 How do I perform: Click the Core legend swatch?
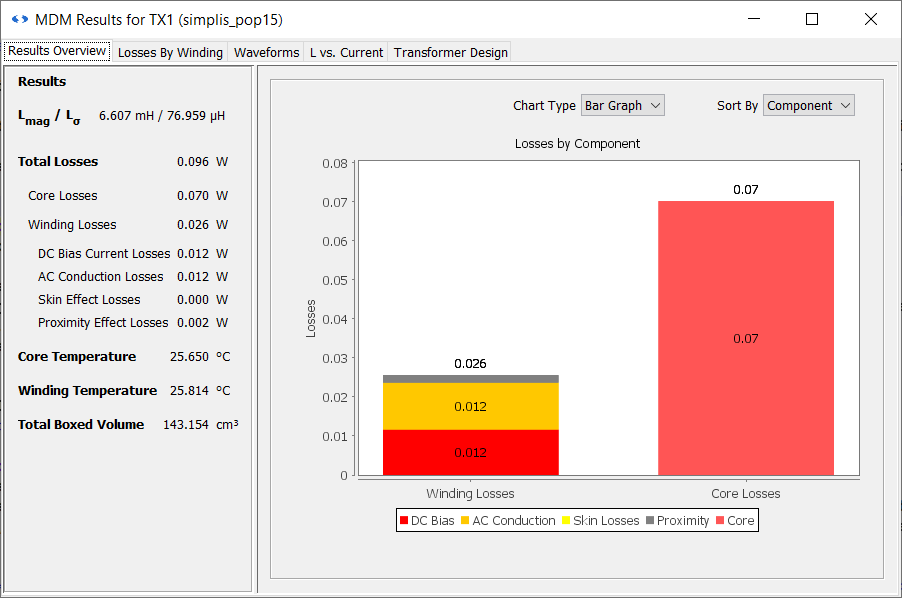point(720,521)
